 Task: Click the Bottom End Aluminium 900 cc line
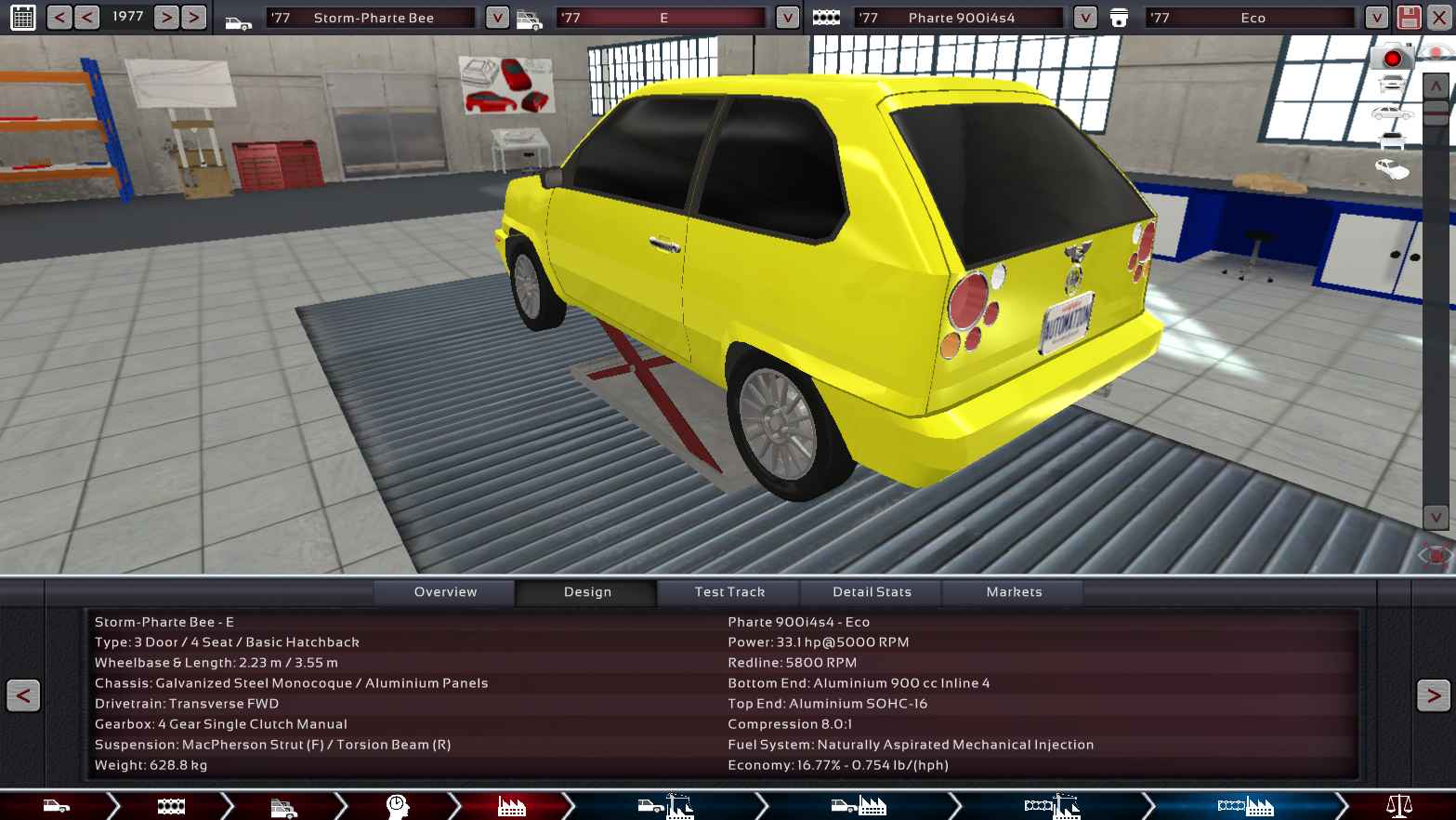tap(859, 683)
